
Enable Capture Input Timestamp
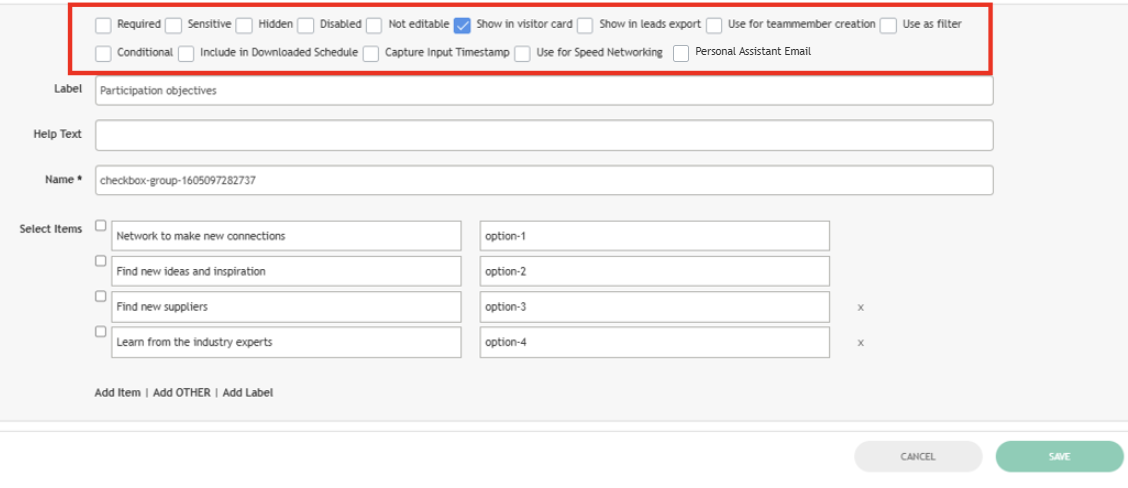[371, 54]
